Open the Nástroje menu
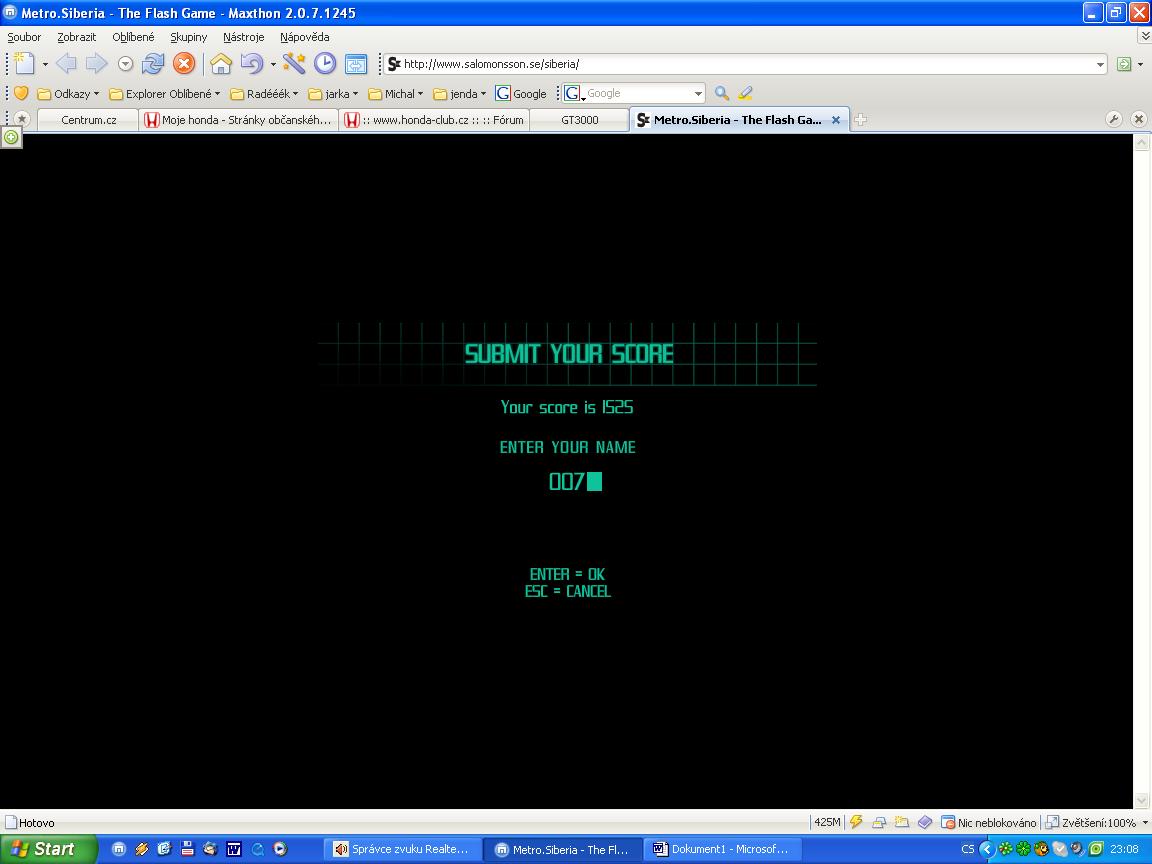The height and width of the screenshot is (864, 1152). coord(243,37)
